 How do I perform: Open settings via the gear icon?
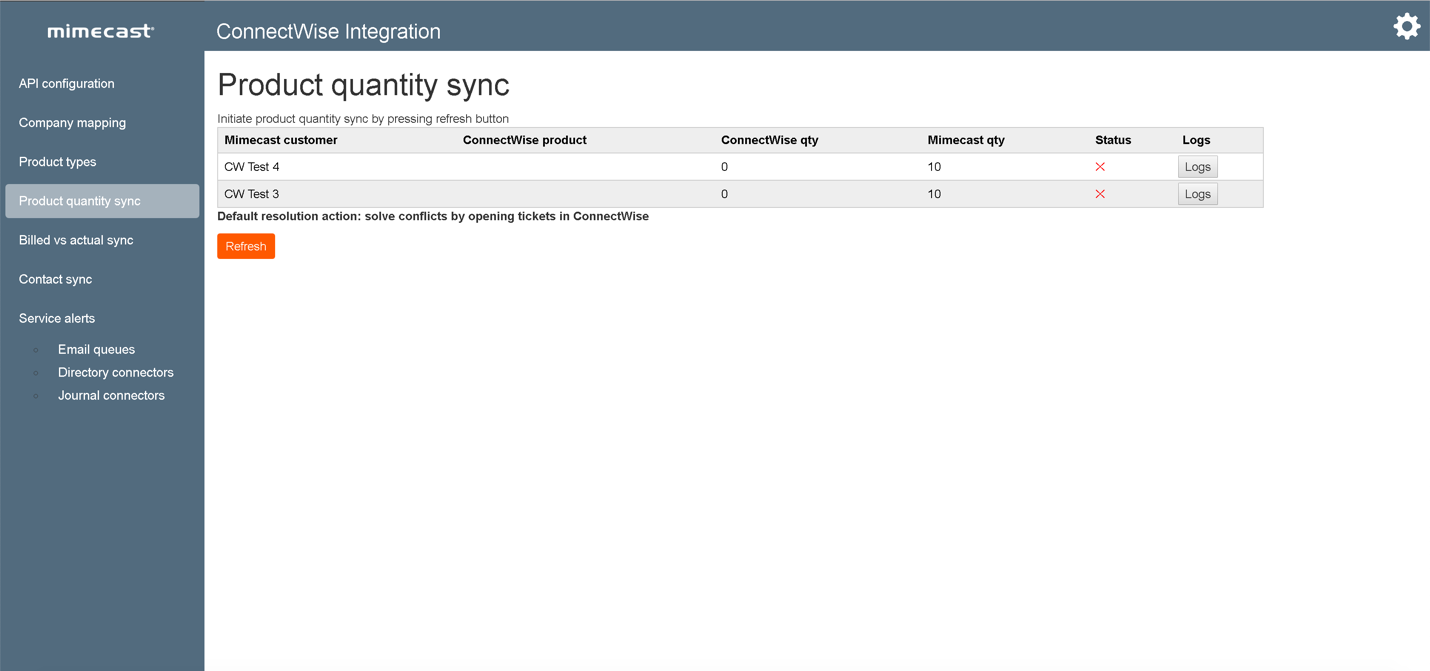(1406, 26)
